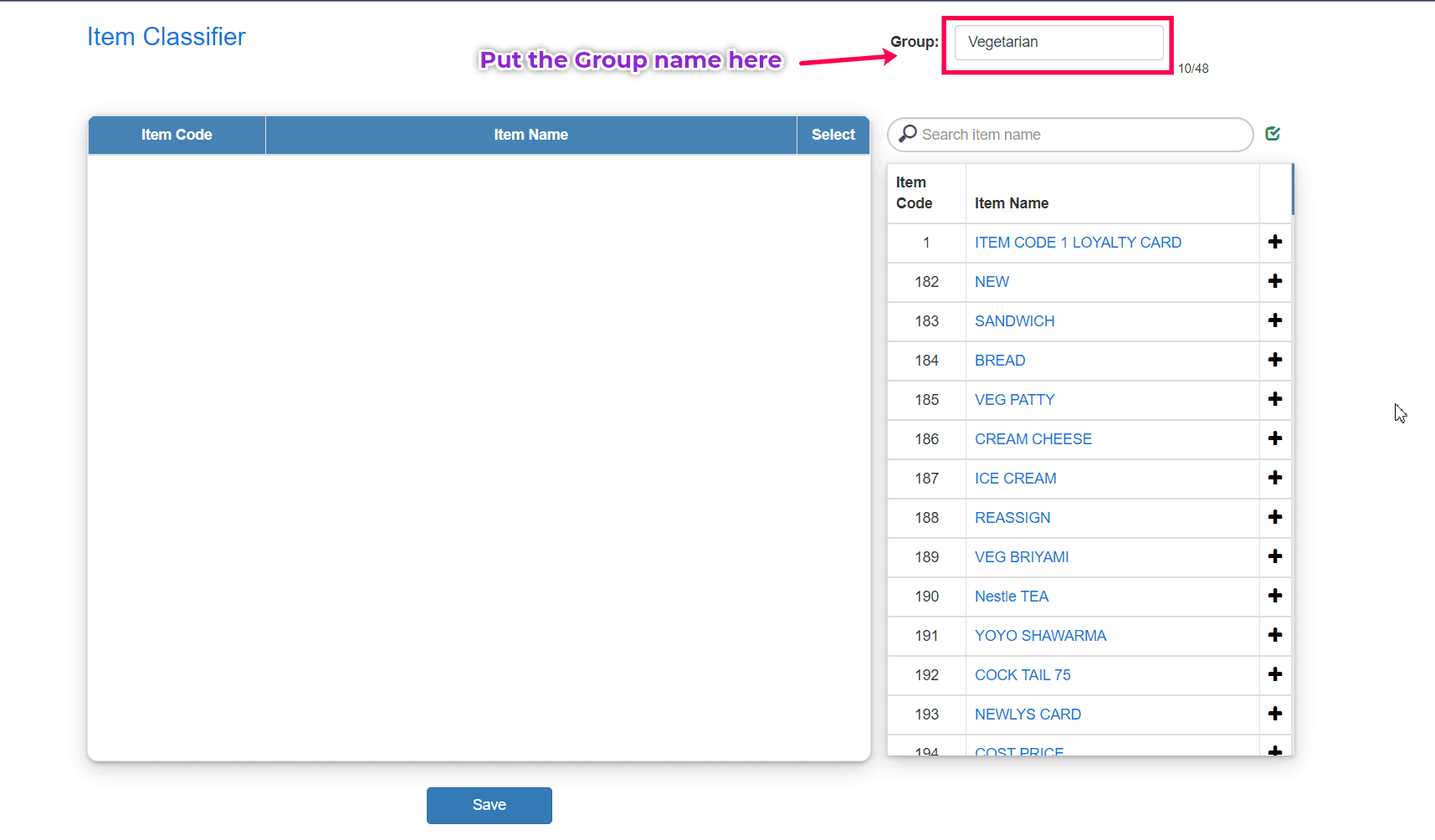Click the Select column header
The width and height of the screenshot is (1435, 840).
(x=833, y=135)
